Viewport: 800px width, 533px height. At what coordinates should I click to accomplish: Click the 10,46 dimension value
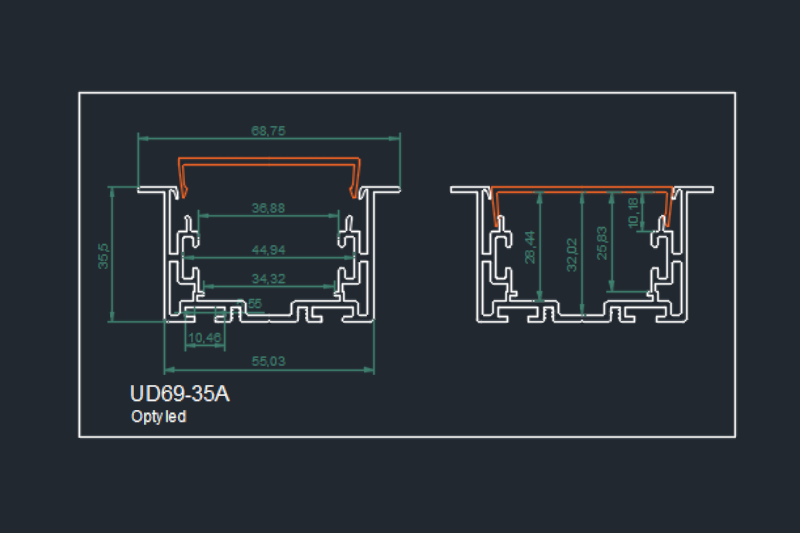click(x=204, y=338)
